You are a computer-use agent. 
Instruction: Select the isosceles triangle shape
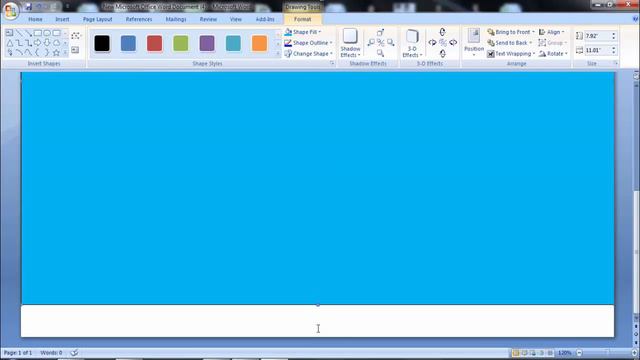(x=9, y=42)
